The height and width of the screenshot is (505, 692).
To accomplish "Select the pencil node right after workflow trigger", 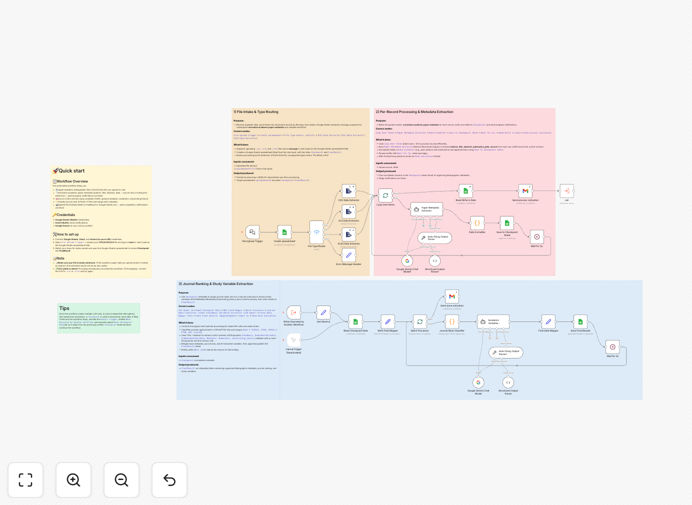I will coord(323,313).
